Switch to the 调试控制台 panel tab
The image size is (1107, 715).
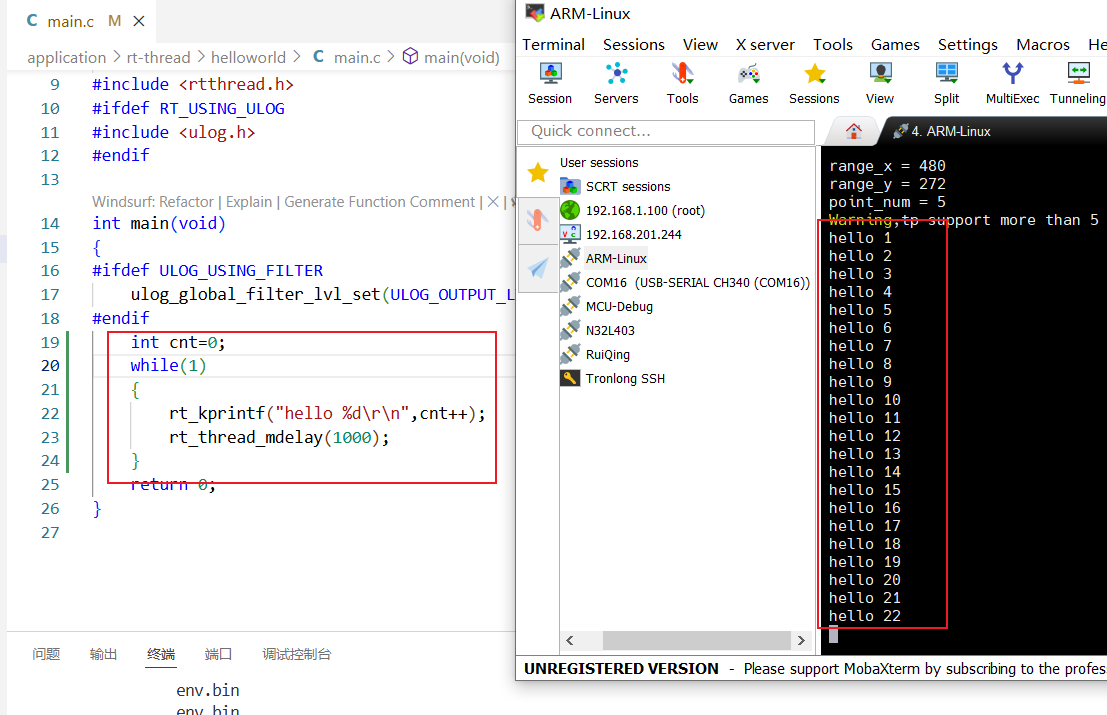click(297, 654)
